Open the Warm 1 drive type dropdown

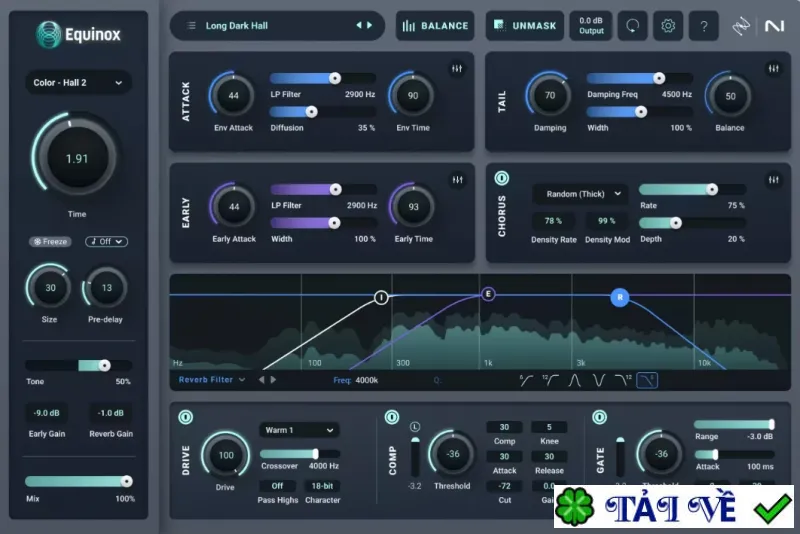[x=299, y=430]
